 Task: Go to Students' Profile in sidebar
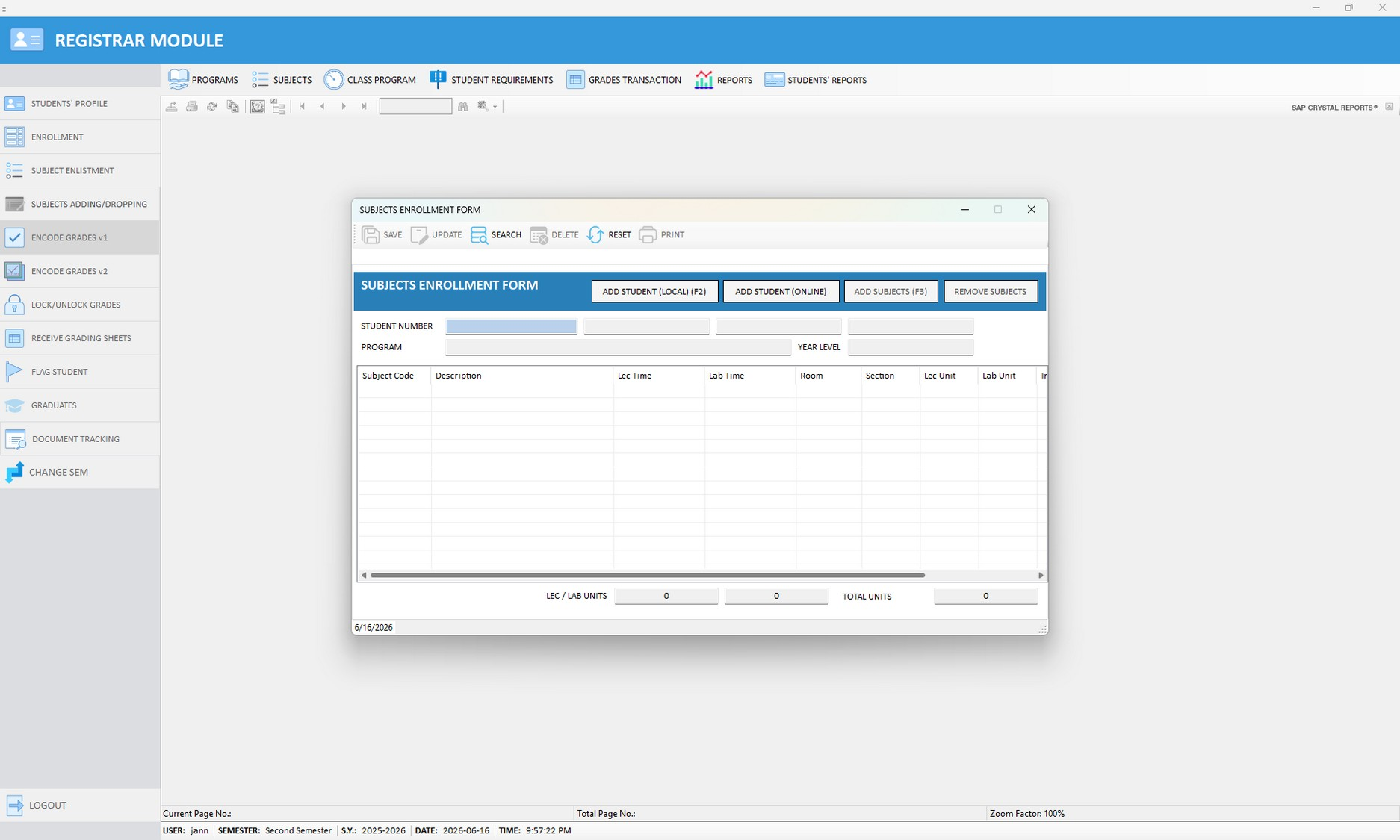pyautogui.click(x=80, y=103)
